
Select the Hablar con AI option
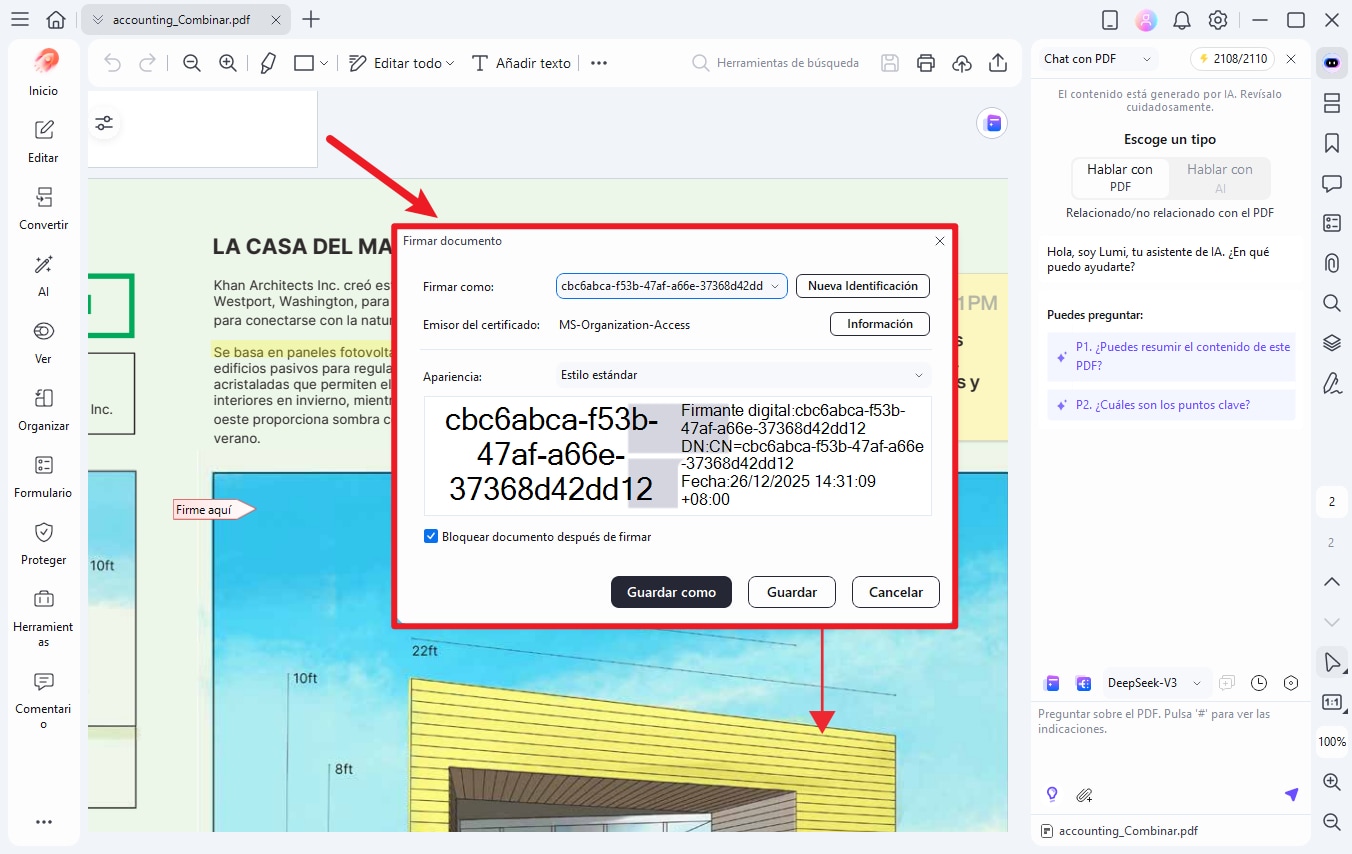(1219, 178)
